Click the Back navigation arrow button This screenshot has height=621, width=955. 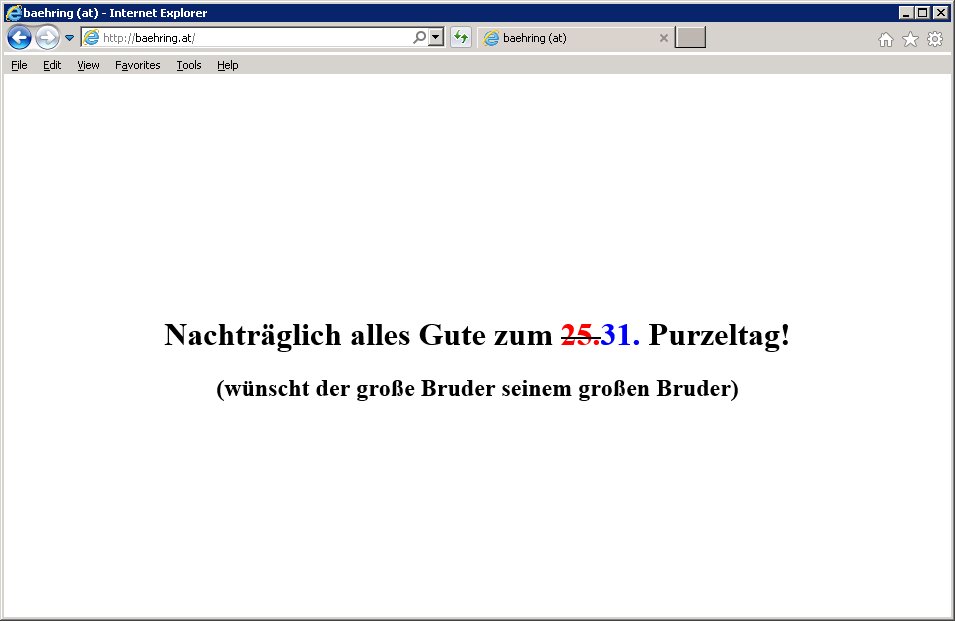point(19,38)
